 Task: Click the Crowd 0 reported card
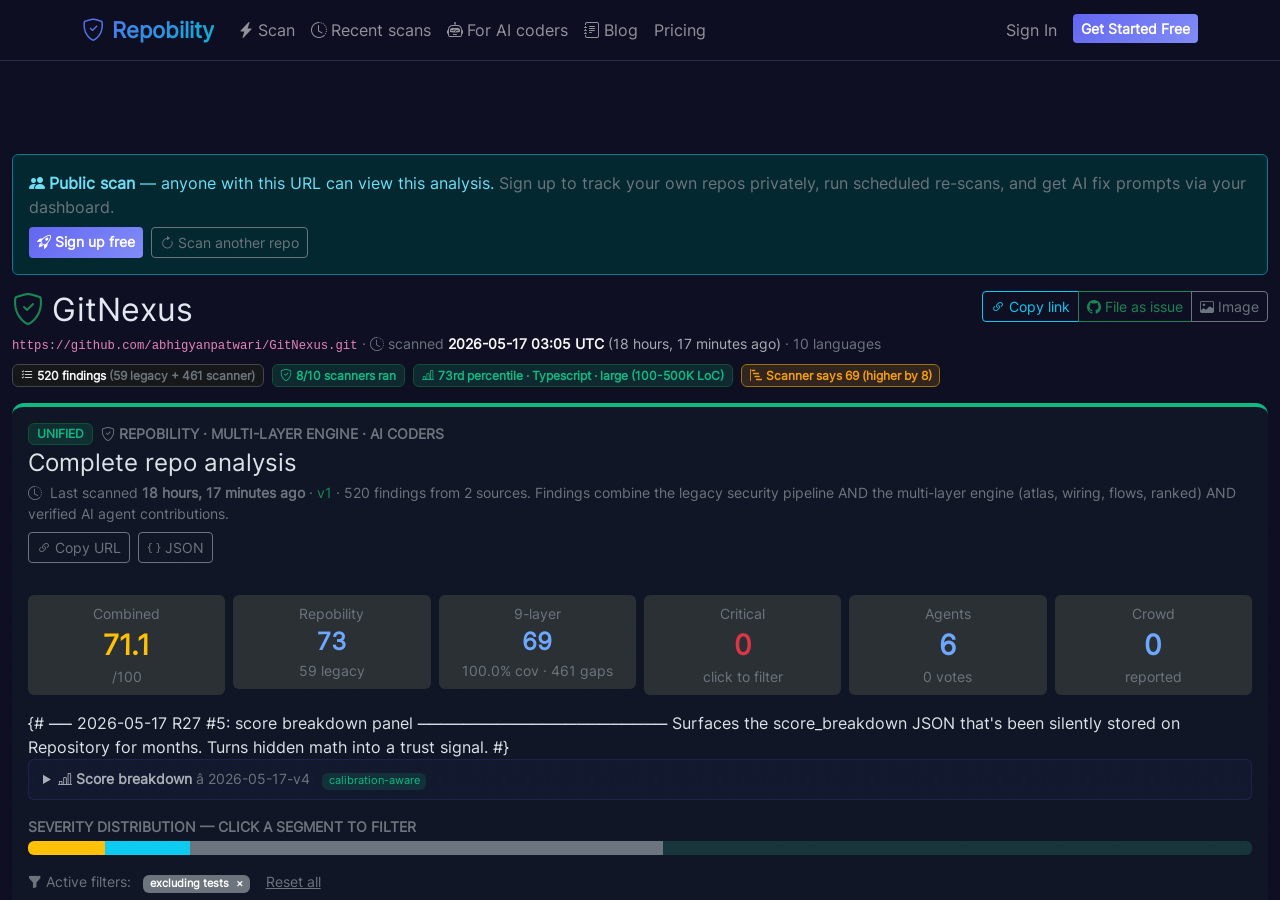(x=1153, y=645)
